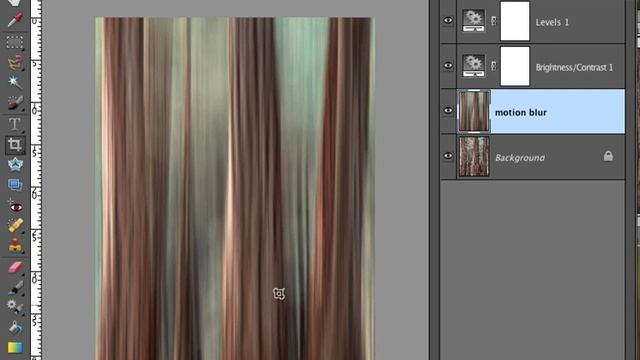Screen dimensions: 640x360
Task: Click the blurred forest image on the canvas
Action: pyautogui.click(x=235, y=189)
